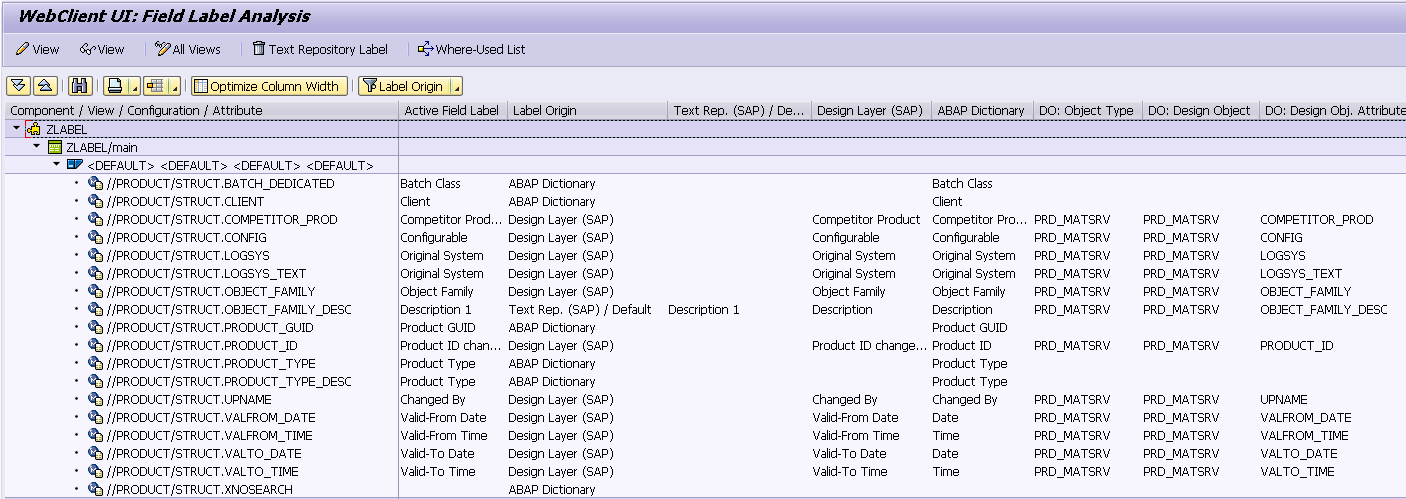The height and width of the screenshot is (499, 1406).
Task: Click the Text Repository Label button
Action: (320, 49)
